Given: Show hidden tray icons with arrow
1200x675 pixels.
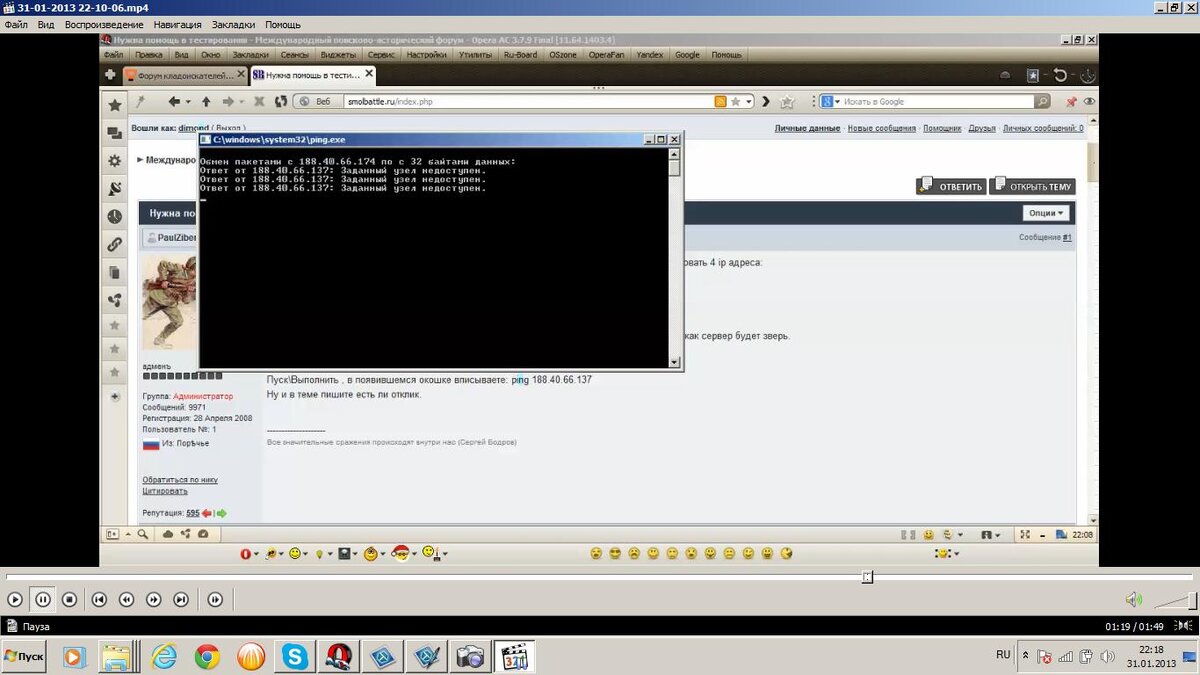Looking at the screenshot, I should (x=1022, y=654).
